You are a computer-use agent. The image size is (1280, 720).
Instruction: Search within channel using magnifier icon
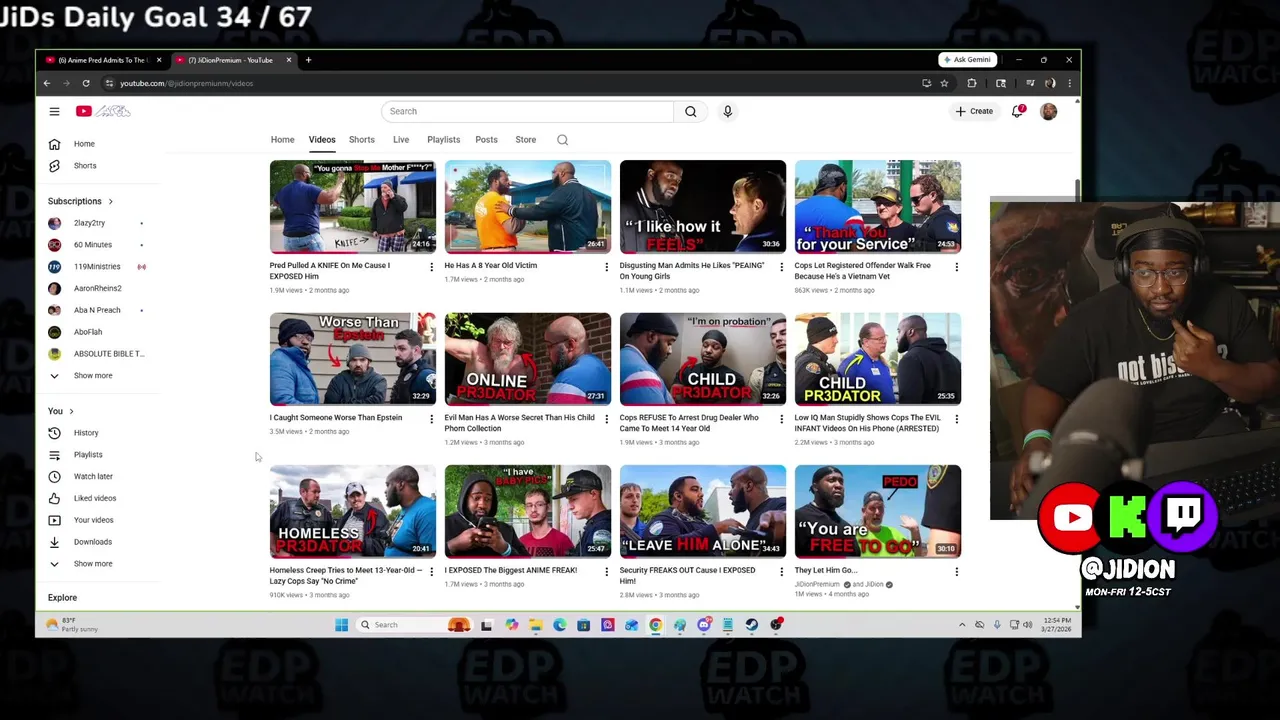(562, 140)
